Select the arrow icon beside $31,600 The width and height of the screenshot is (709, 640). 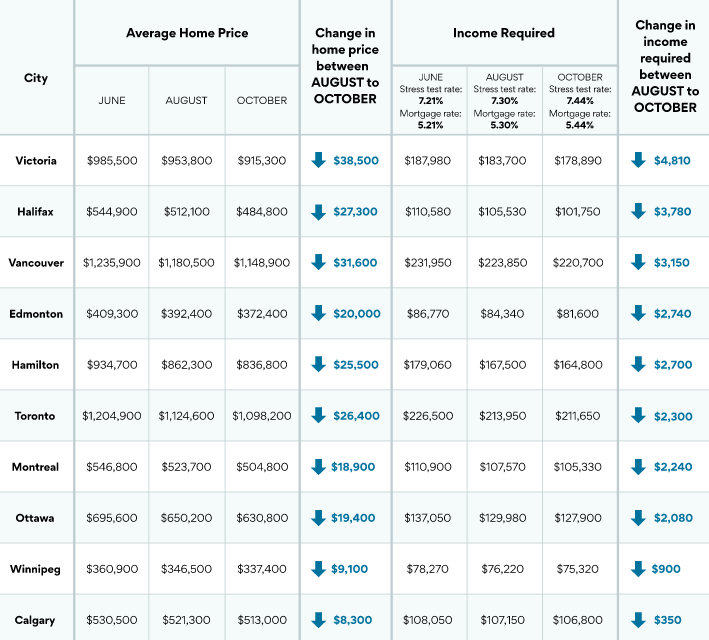tap(319, 262)
